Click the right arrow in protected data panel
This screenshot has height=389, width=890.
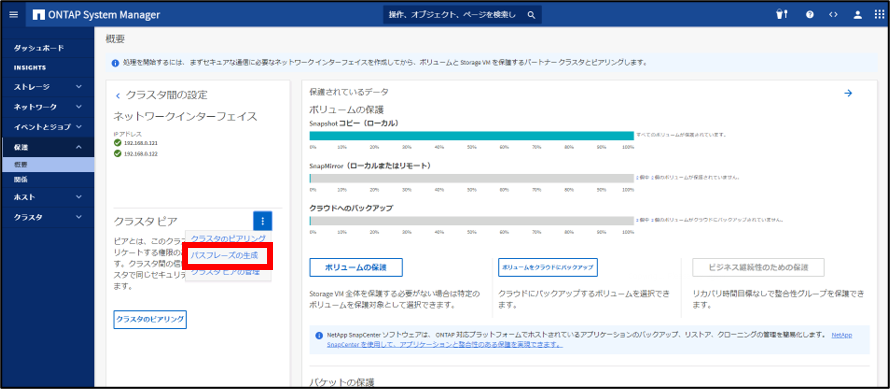pyautogui.click(x=848, y=93)
